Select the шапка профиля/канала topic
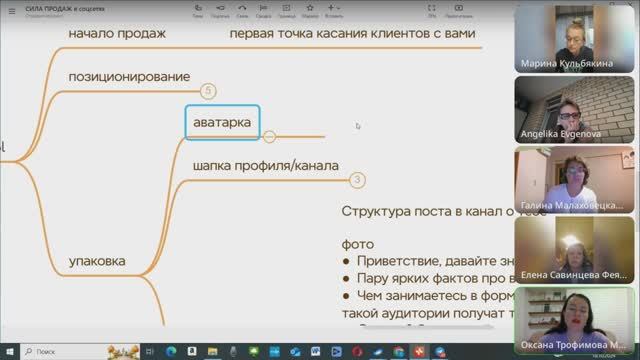The height and width of the screenshot is (360, 640). click(266, 165)
